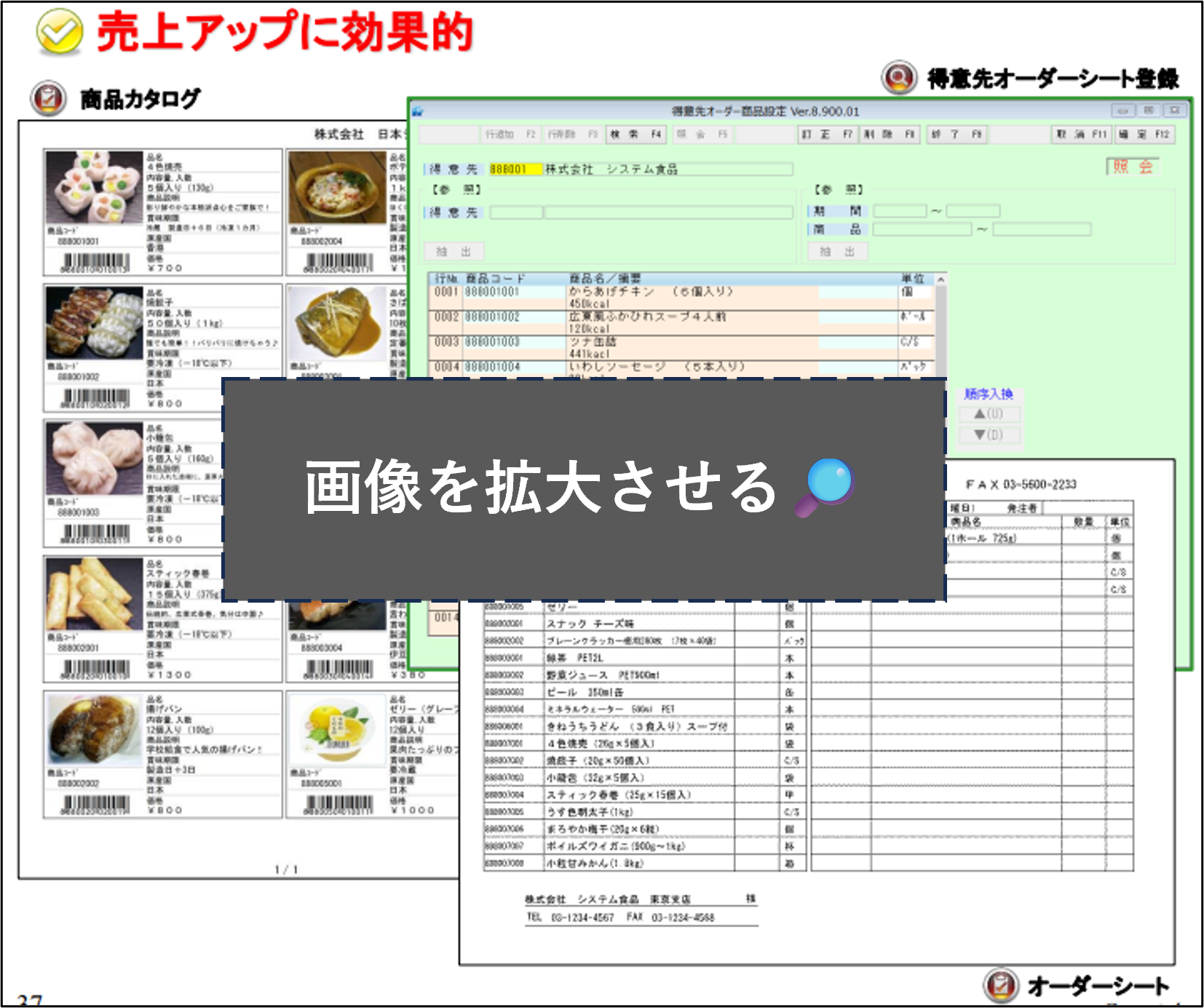This screenshot has width=1204, height=1008.
Task: Click the 揚げパン fried bread photo
Action: pos(94,729)
